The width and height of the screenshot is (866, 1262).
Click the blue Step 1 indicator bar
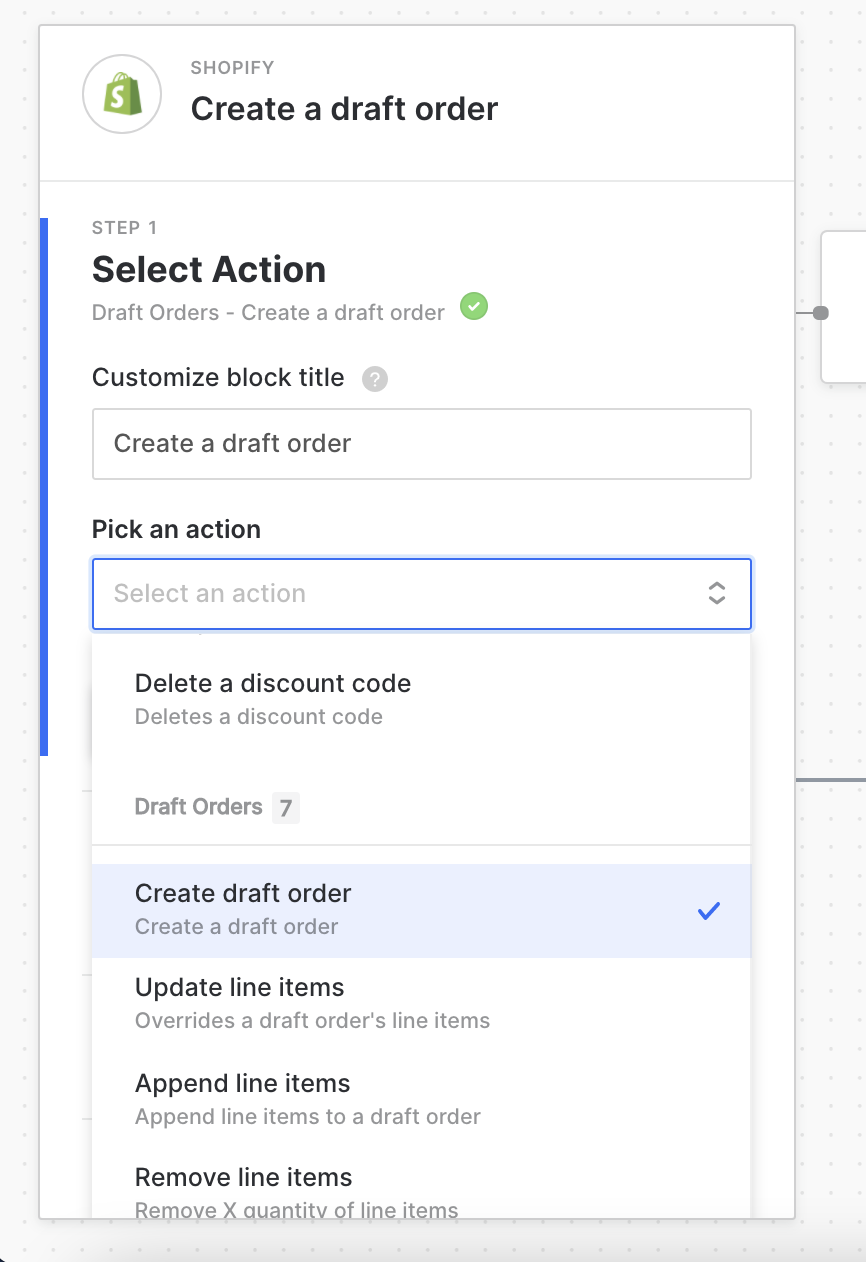[x=44, y=486]
